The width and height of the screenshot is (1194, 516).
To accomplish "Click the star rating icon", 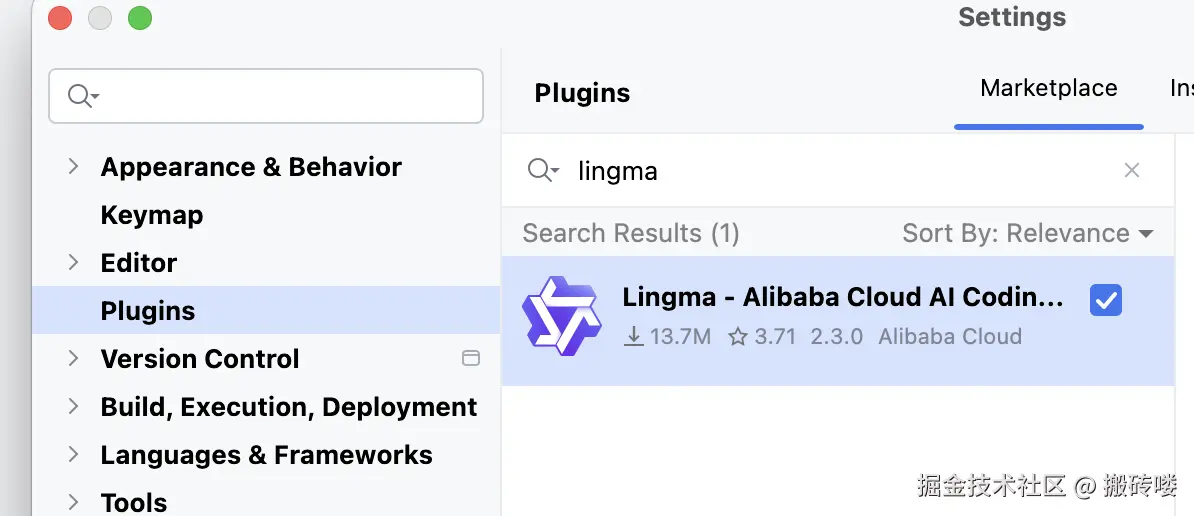I will [x=738, y=337].
